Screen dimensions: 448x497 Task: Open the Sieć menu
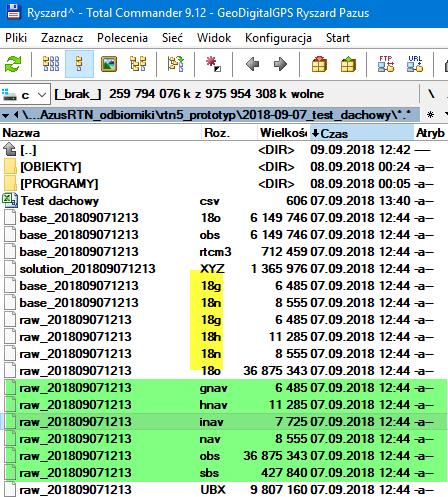172,38
